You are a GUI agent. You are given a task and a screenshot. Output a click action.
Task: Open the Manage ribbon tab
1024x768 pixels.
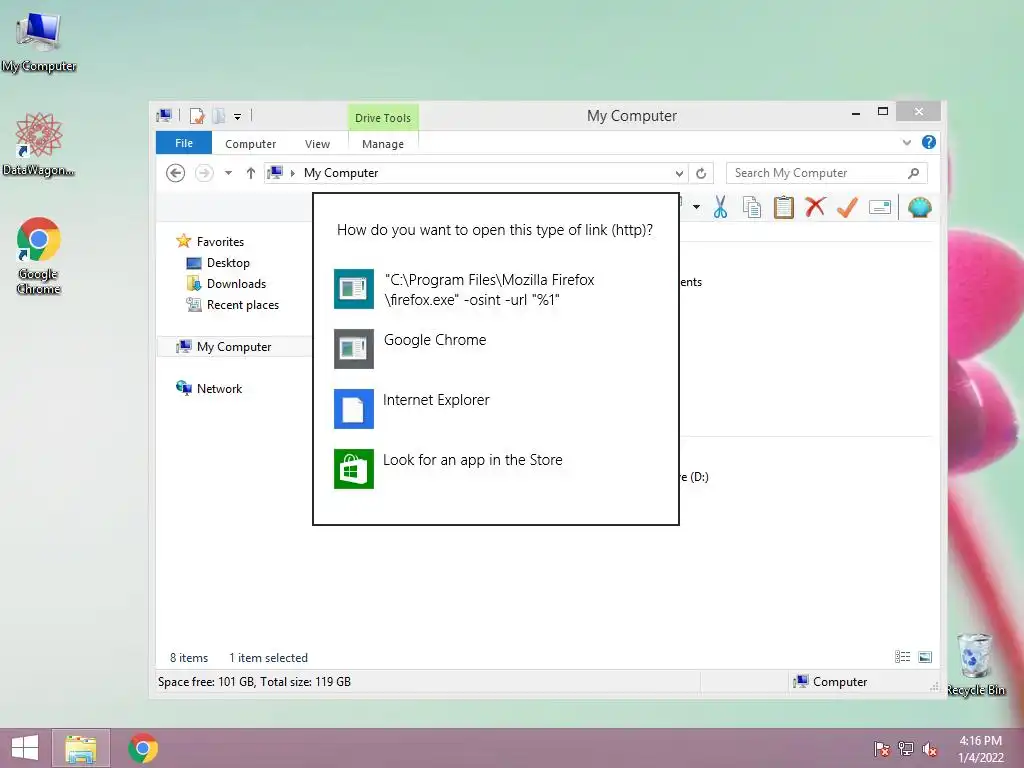point(383,144)
